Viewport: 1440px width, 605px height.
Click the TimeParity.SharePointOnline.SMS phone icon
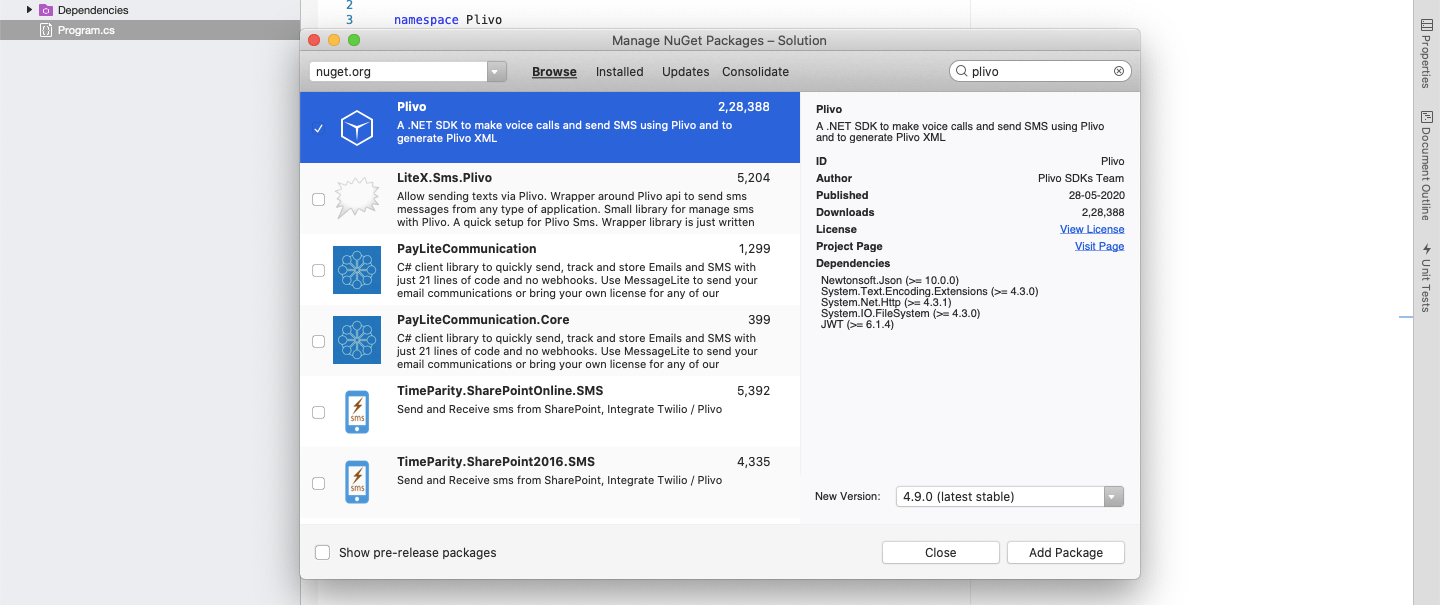pos(356,411)
